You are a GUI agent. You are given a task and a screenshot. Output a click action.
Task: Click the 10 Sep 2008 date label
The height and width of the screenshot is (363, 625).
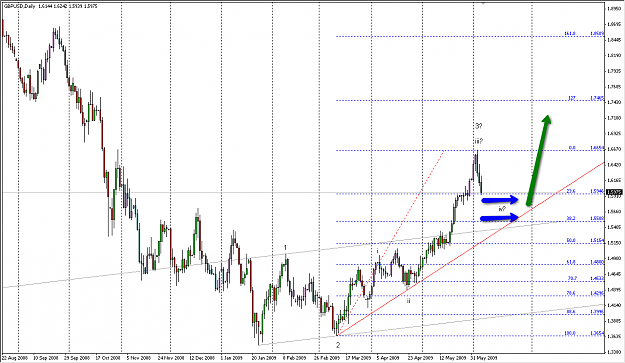coord(45,358)
